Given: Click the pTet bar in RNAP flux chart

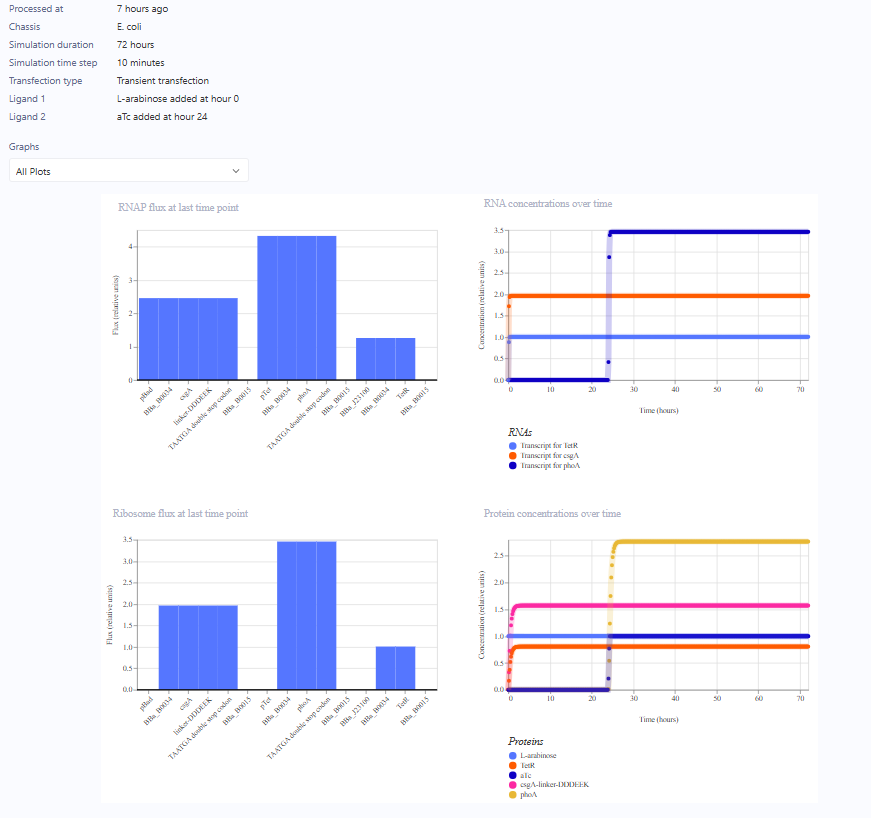Looking at the screenshot, I should (x=267, y=308).
